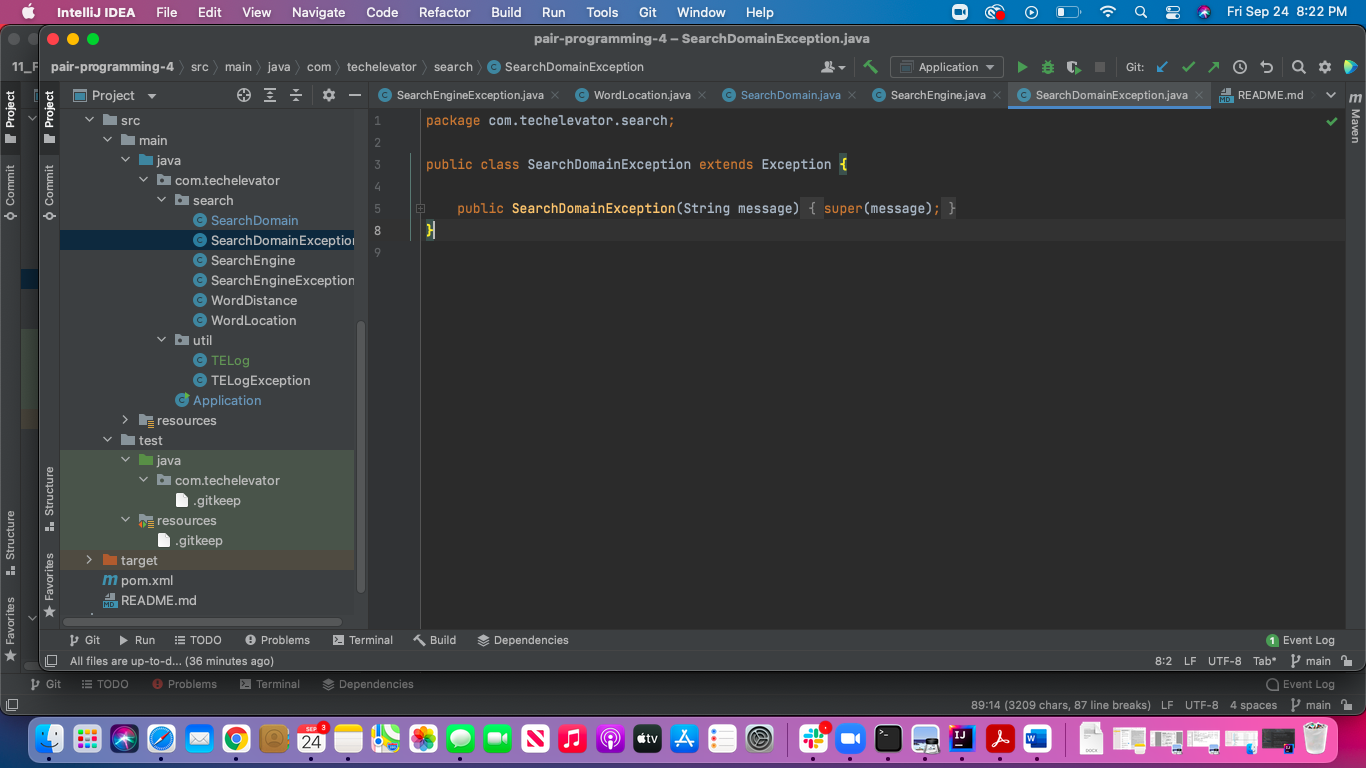Update project using the Git blue arrow

point(1162,67)
